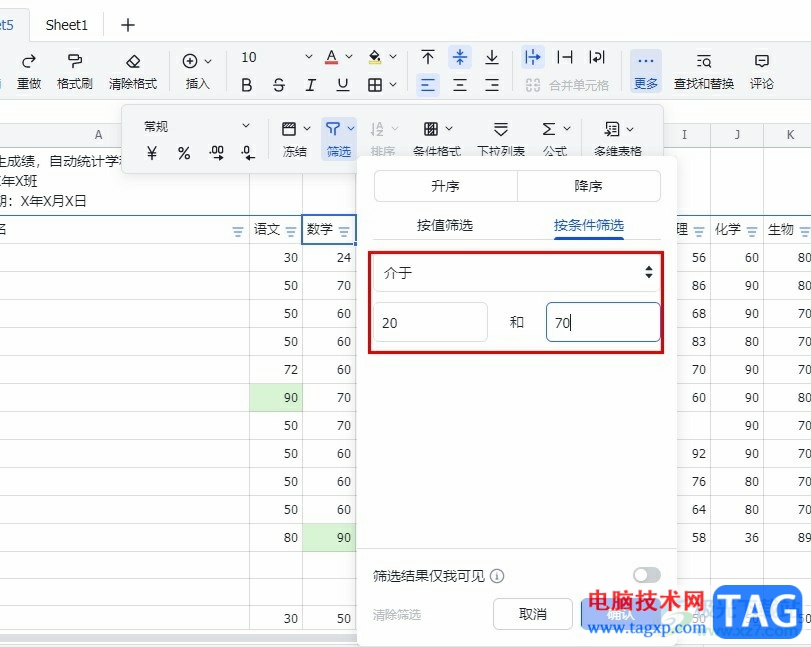The width and height of the screenshot is (811, 647).
Task: Open Sheet1 tab
Action: (67, 25)
